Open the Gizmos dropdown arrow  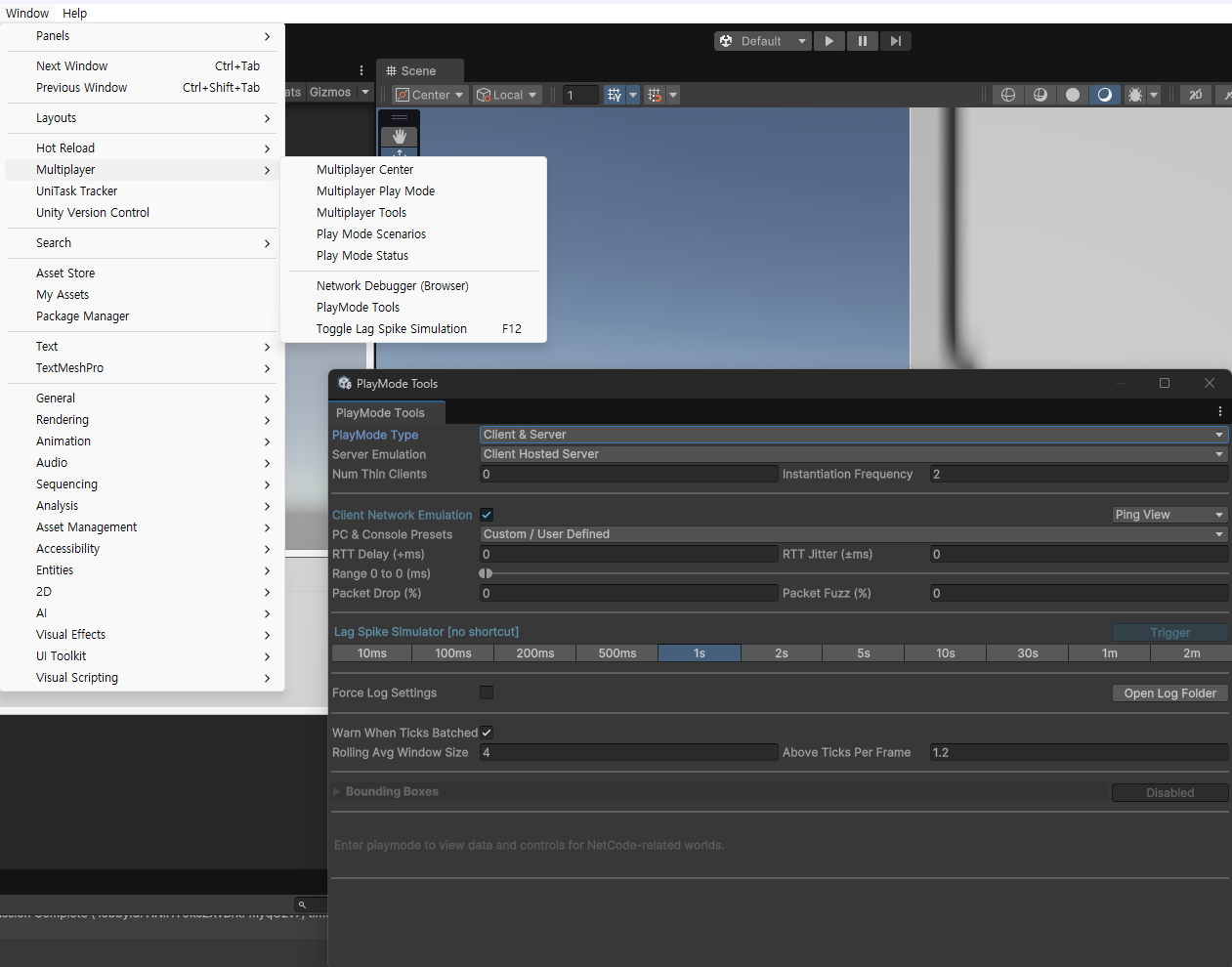click(x=365, y=93)
